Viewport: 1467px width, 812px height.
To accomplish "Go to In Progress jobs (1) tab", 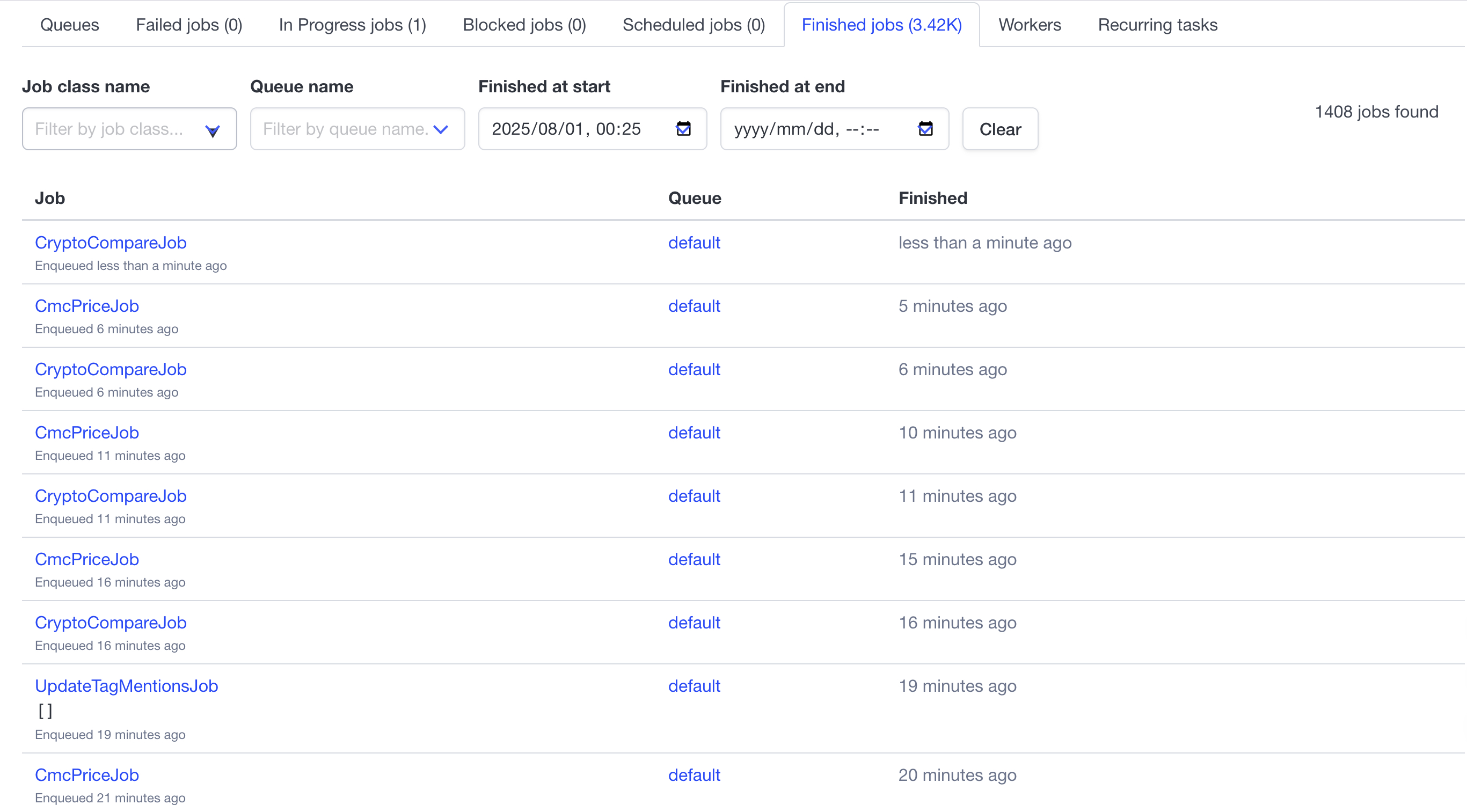I will [352, 25].
